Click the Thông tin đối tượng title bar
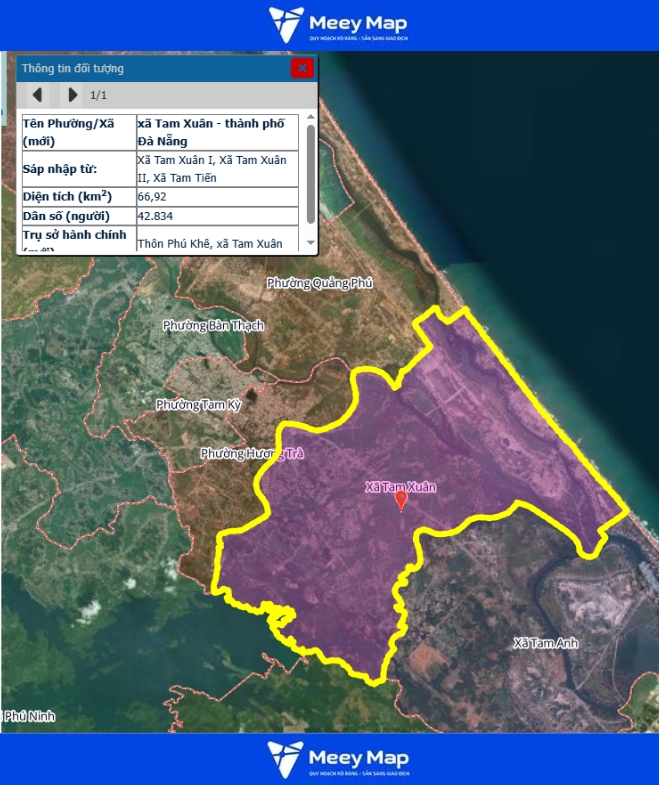The height and width of the screenshot is (785, 659). click(x=150, y=68)
